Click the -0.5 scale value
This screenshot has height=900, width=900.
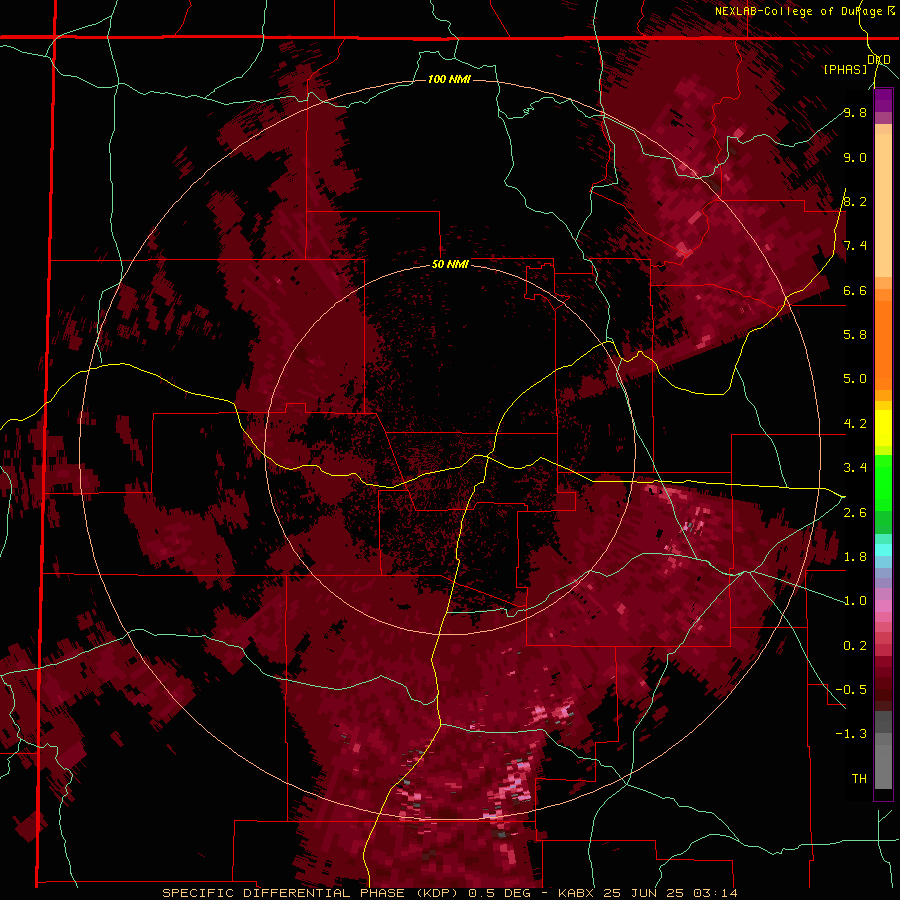point(851,690)
